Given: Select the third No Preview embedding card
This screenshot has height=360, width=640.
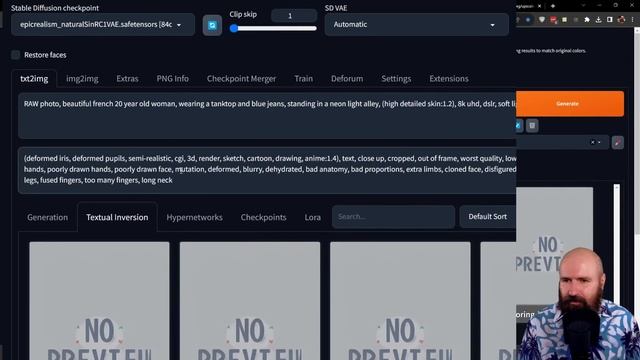Looking at the screenshot, I should (x=400, y=301).
